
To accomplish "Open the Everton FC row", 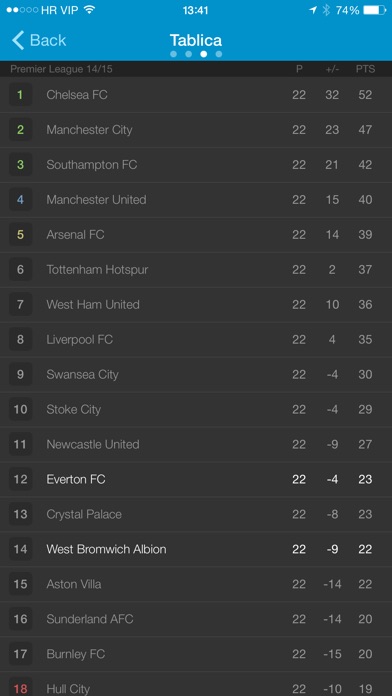I will 196,479.
